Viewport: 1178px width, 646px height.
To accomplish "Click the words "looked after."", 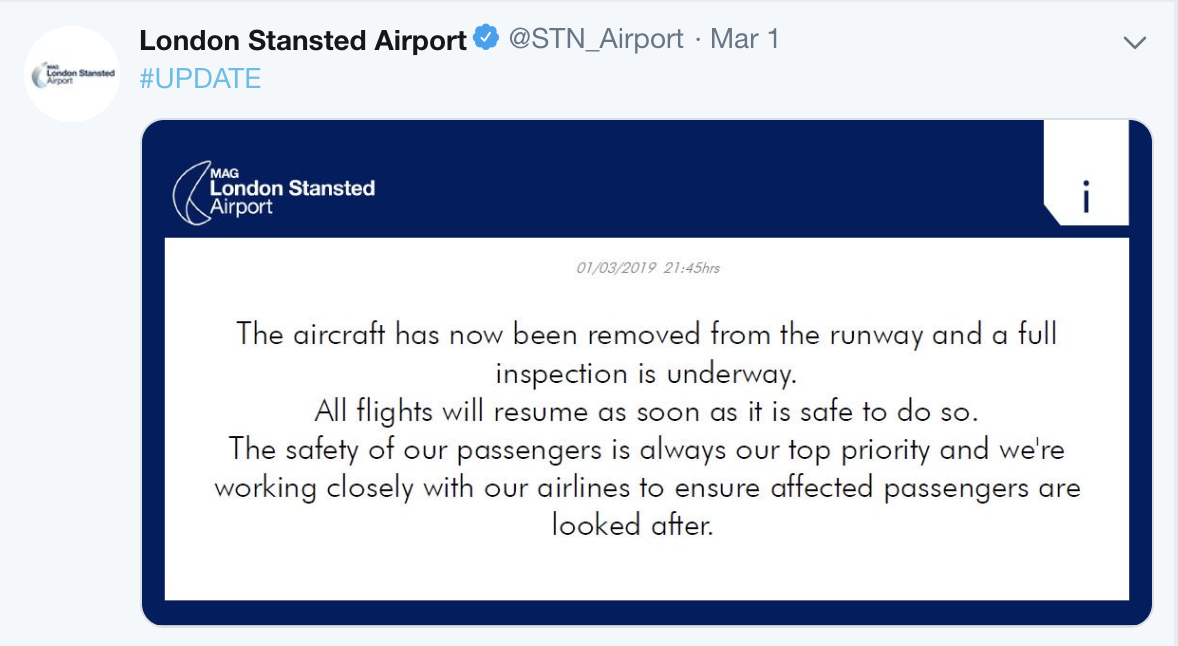I will 633,525.
